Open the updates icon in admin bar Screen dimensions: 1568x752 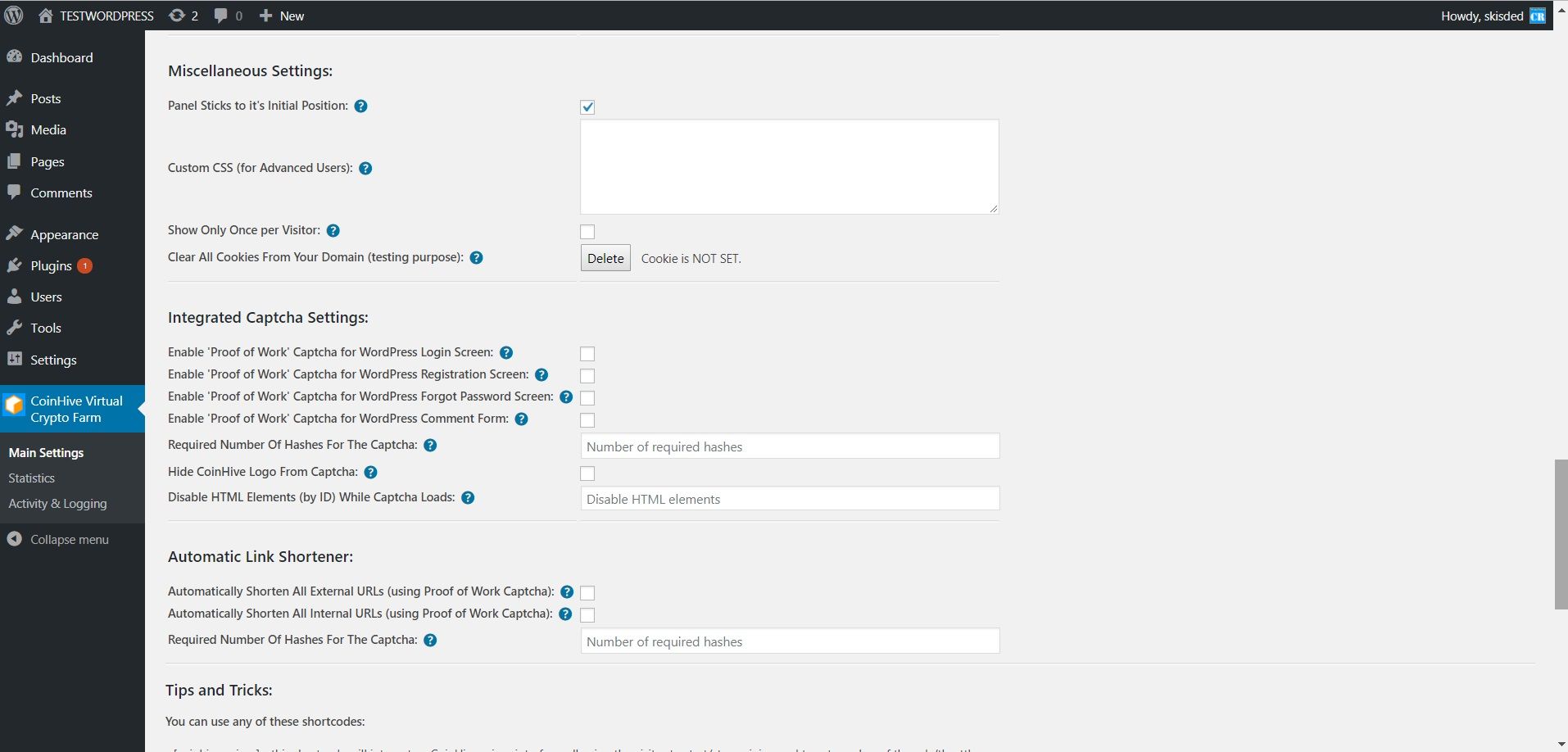click(x=177, y=16)
